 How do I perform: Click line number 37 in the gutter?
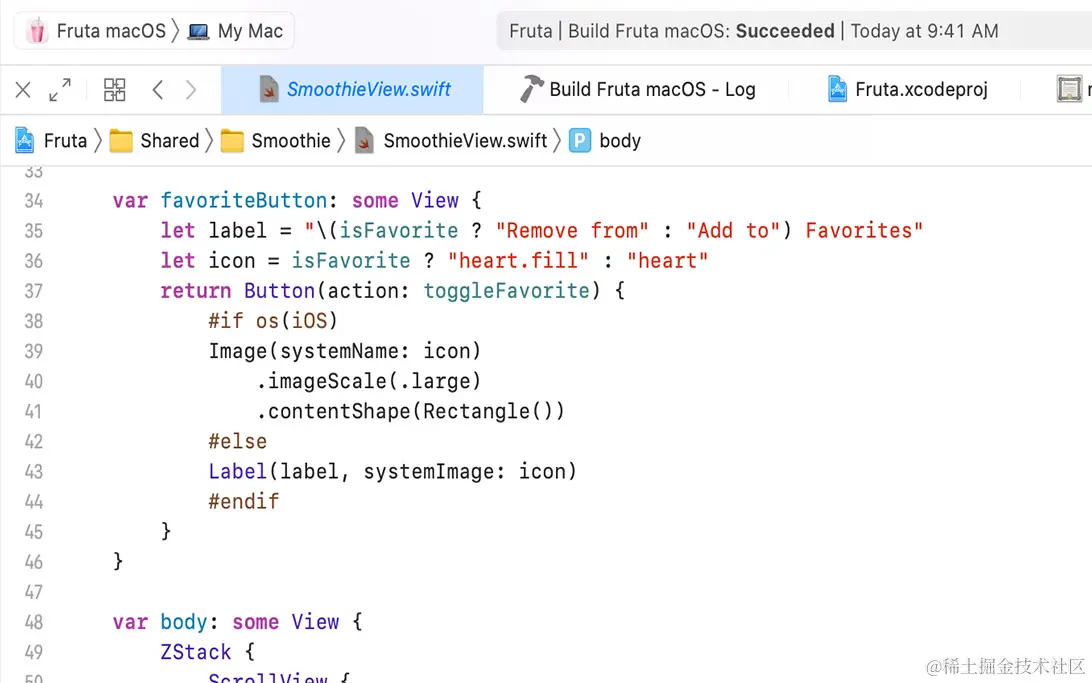(33, 291)
